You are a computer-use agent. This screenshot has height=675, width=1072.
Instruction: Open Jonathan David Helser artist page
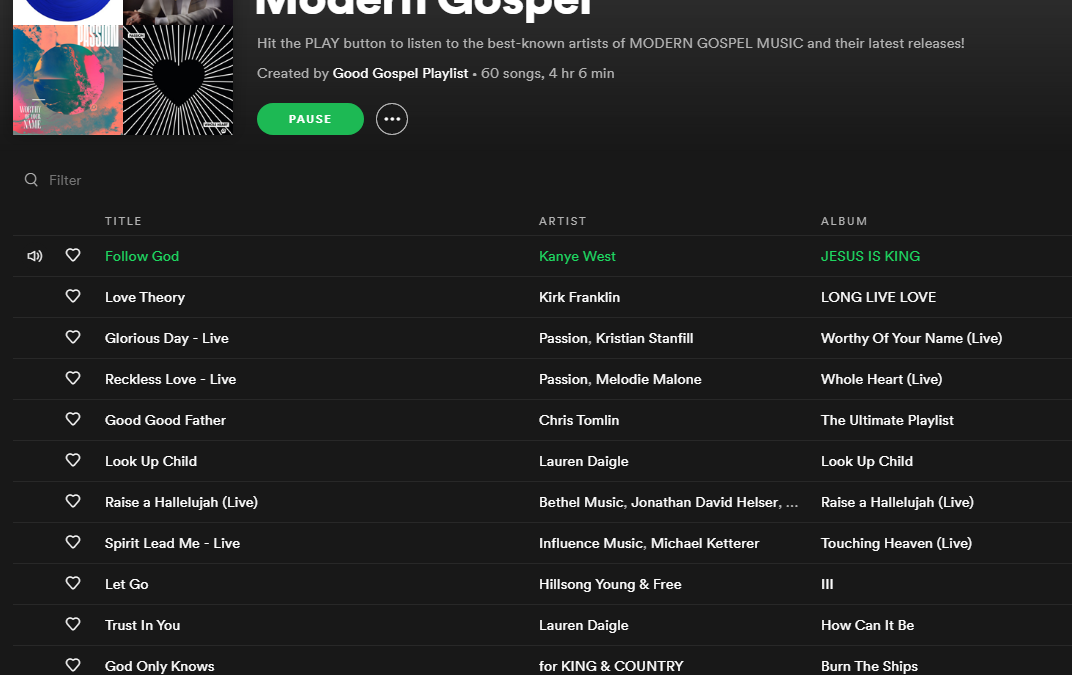point(705,502)
